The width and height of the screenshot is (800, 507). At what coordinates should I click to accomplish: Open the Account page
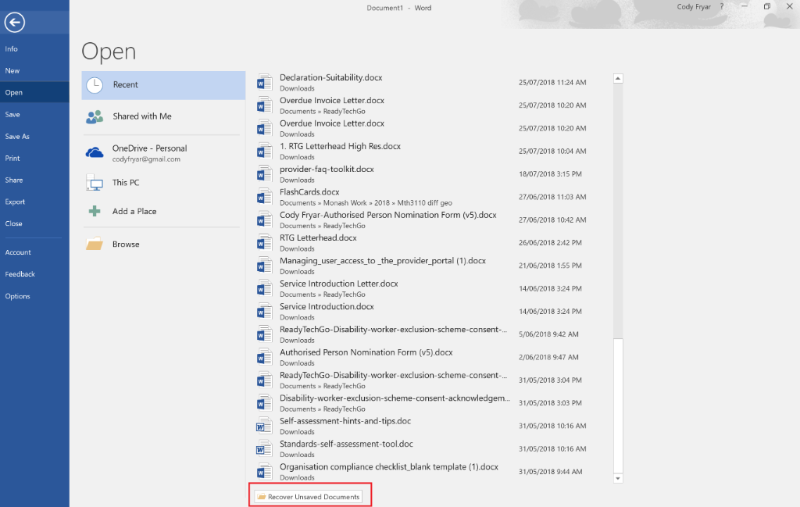pyautogui.click(x=34, y=252)
